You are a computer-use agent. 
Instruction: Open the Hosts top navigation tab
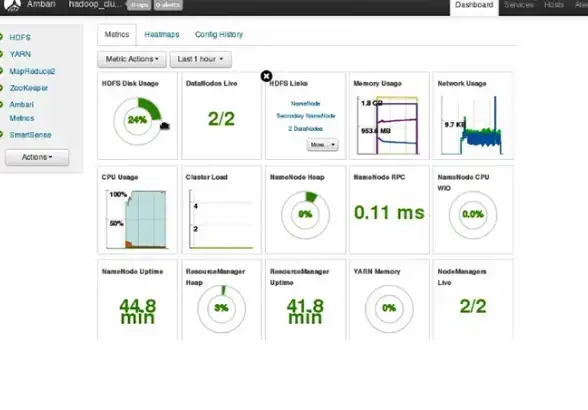(554, 5)
